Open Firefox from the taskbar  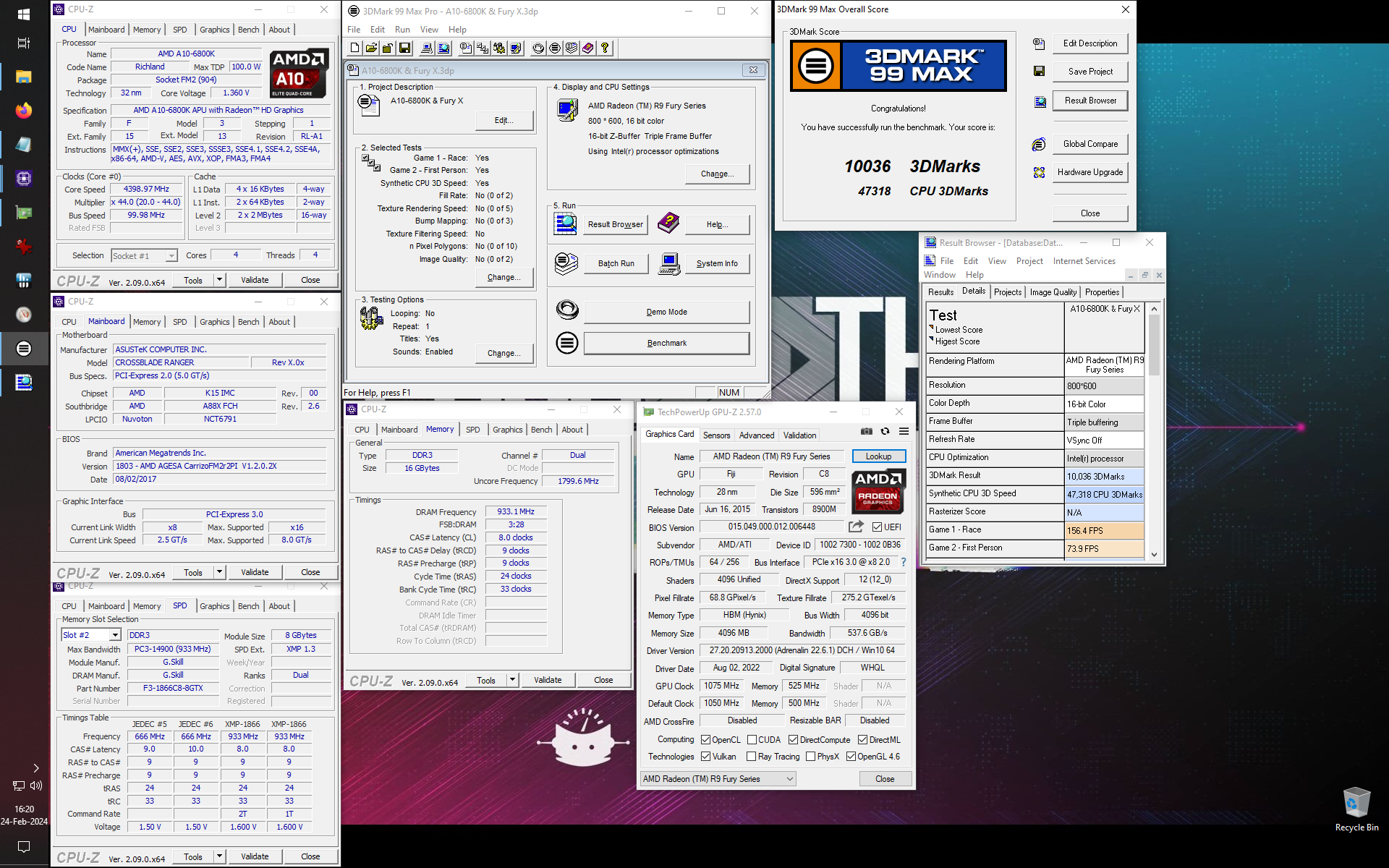(x=24, y=110)
